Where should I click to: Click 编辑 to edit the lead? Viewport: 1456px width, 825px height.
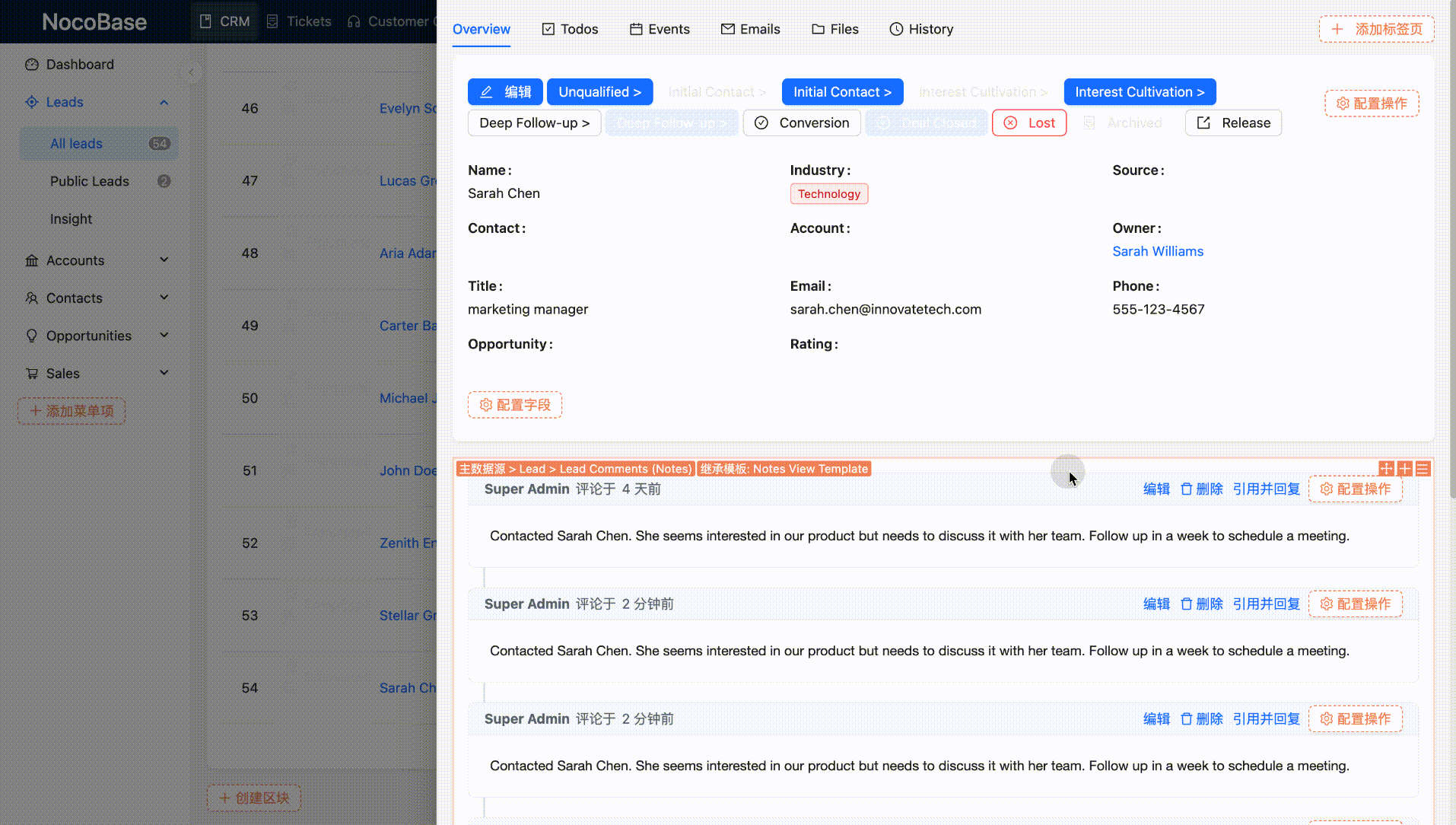point(505,91)
